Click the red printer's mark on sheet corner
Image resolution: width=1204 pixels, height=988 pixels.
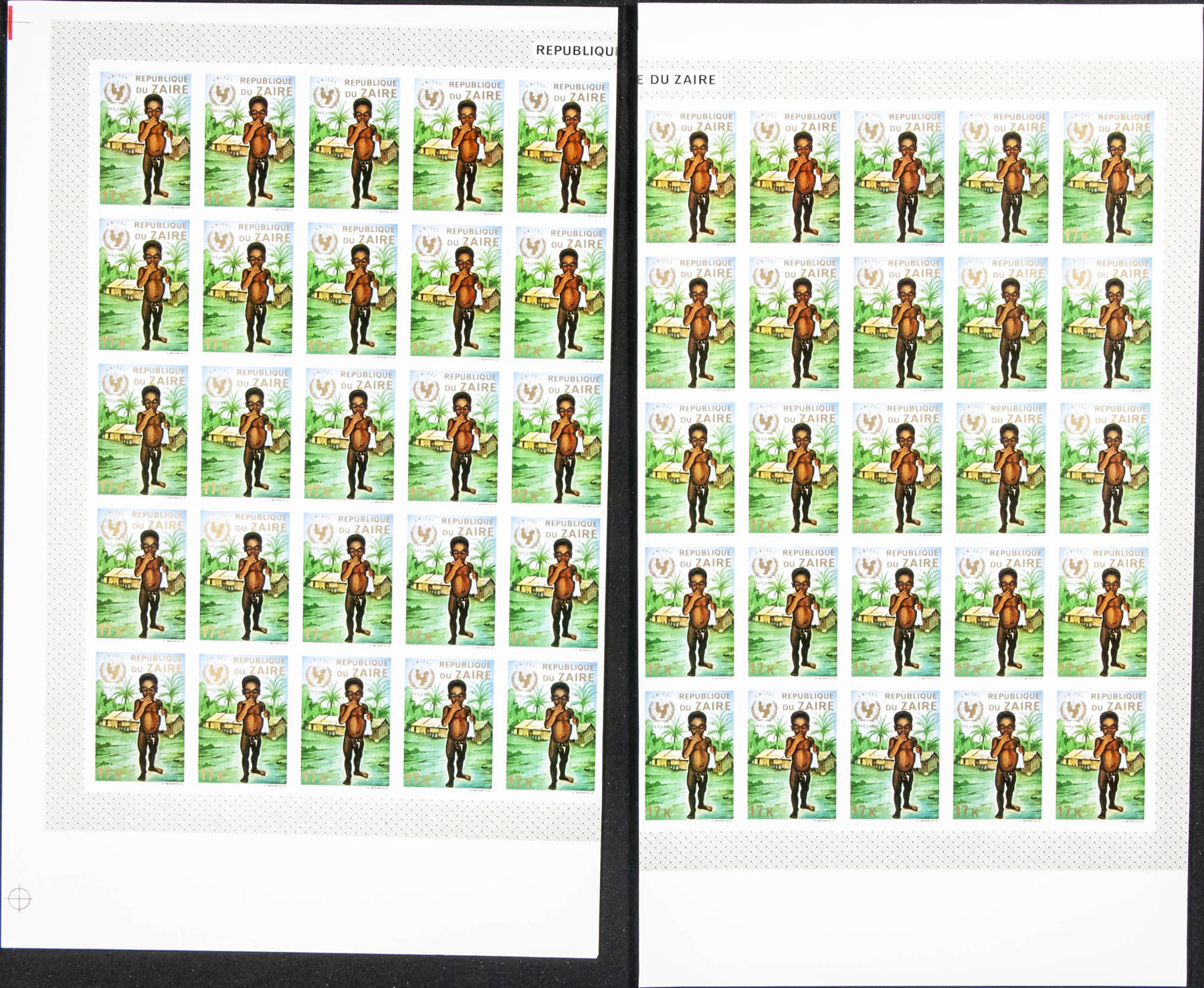(11, 24)
